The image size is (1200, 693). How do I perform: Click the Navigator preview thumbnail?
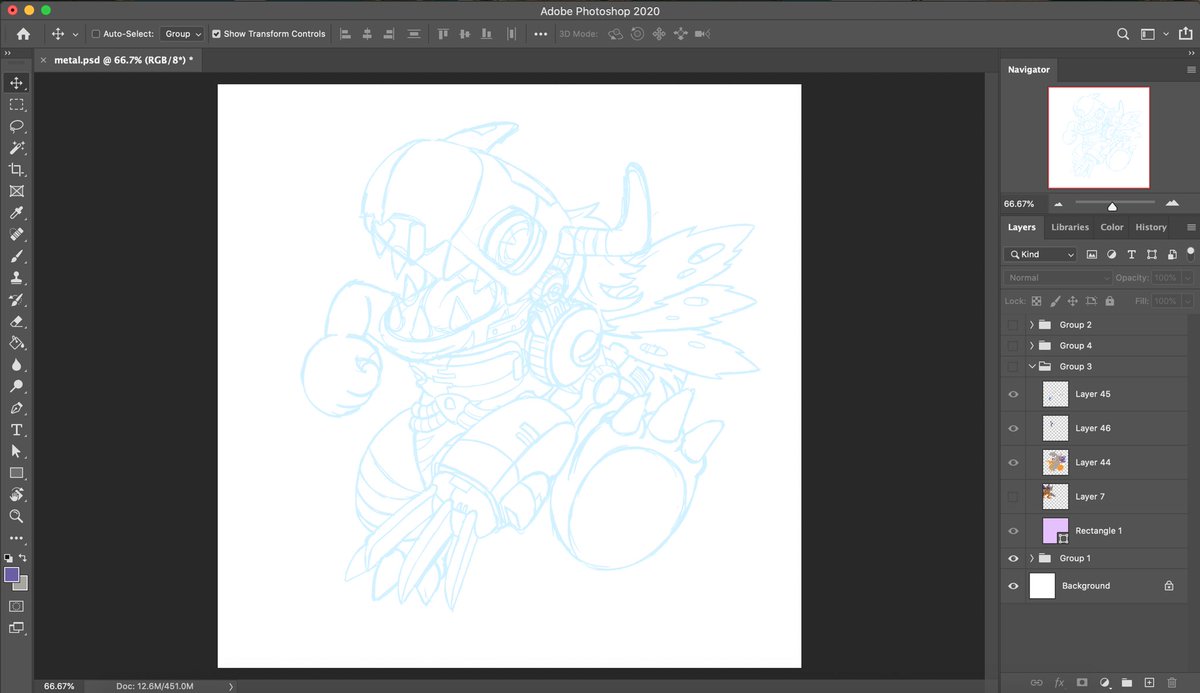click(1098, 137)
